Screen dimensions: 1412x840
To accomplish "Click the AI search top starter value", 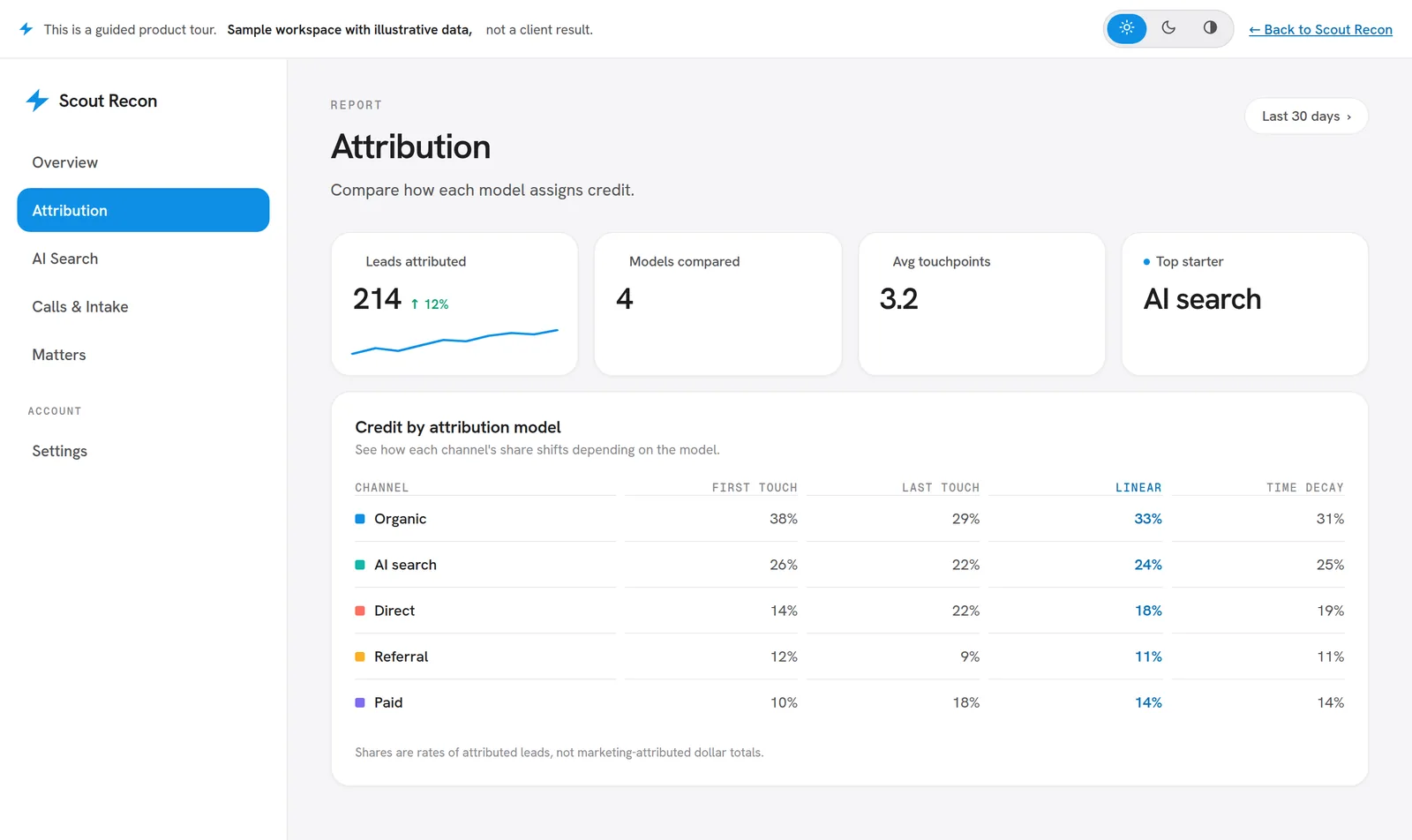I will 1202,299.
